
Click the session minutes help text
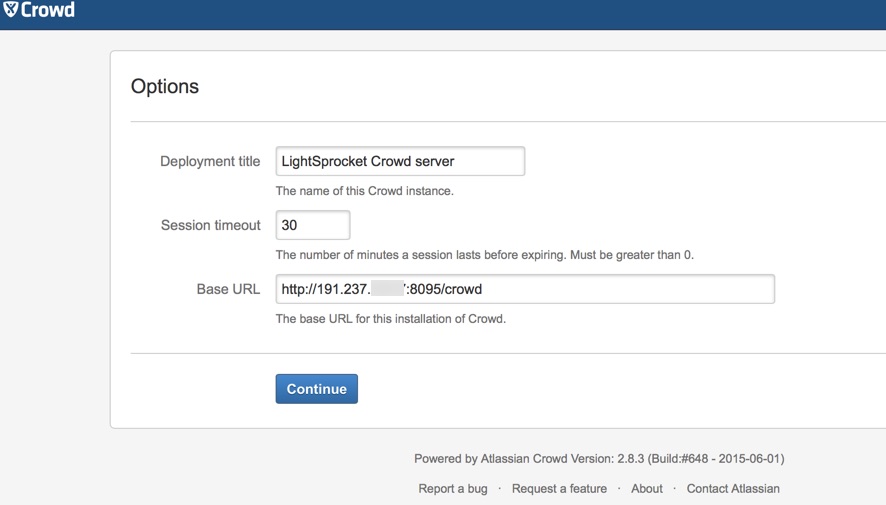(484, 255)
